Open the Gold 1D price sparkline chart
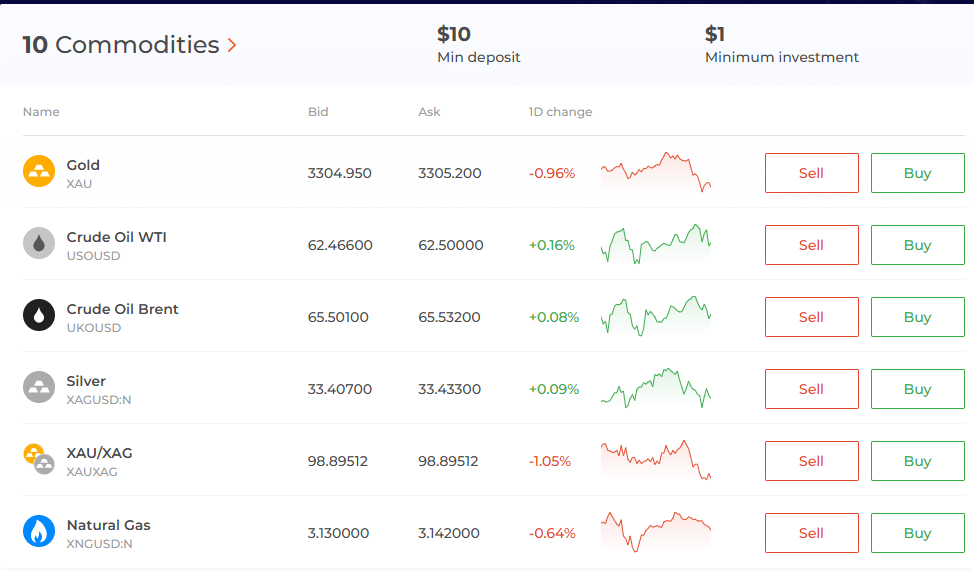The height and width of the screenshot is (571, 974). (x=655, y=173)
